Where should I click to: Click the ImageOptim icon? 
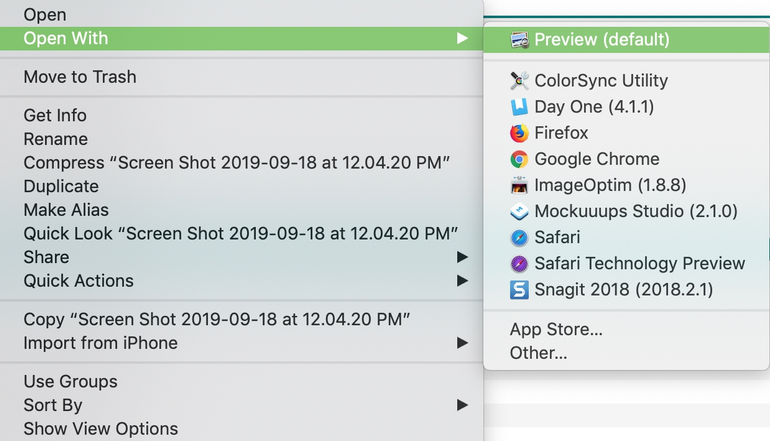[519, 185]
